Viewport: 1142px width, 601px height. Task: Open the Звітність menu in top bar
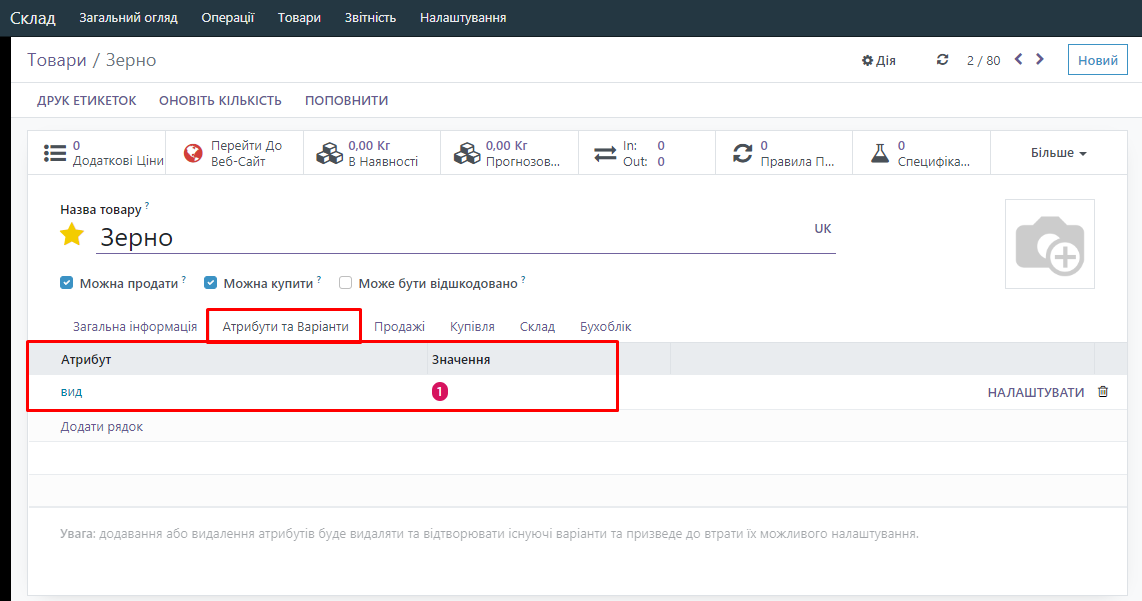(x=370, y=18)
